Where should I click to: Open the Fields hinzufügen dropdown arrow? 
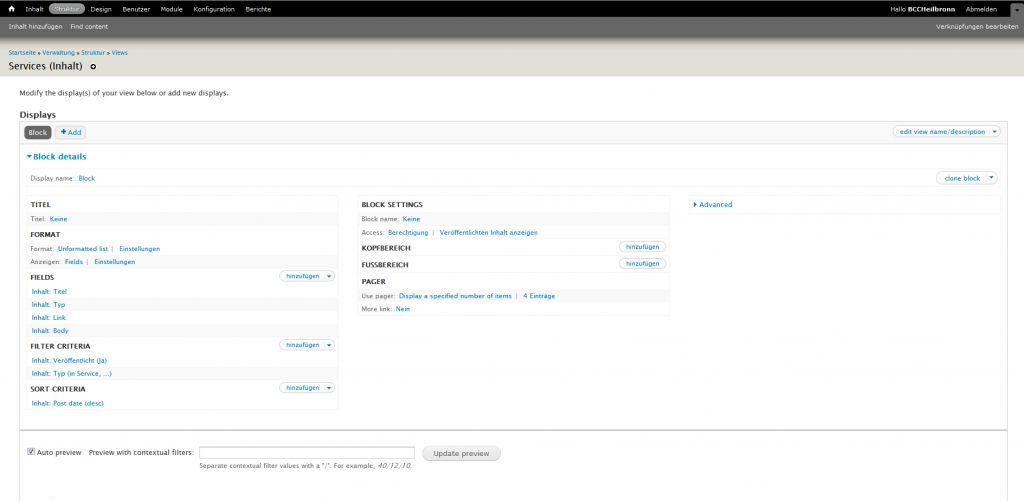pyautogui.click(x=329, y=276)
